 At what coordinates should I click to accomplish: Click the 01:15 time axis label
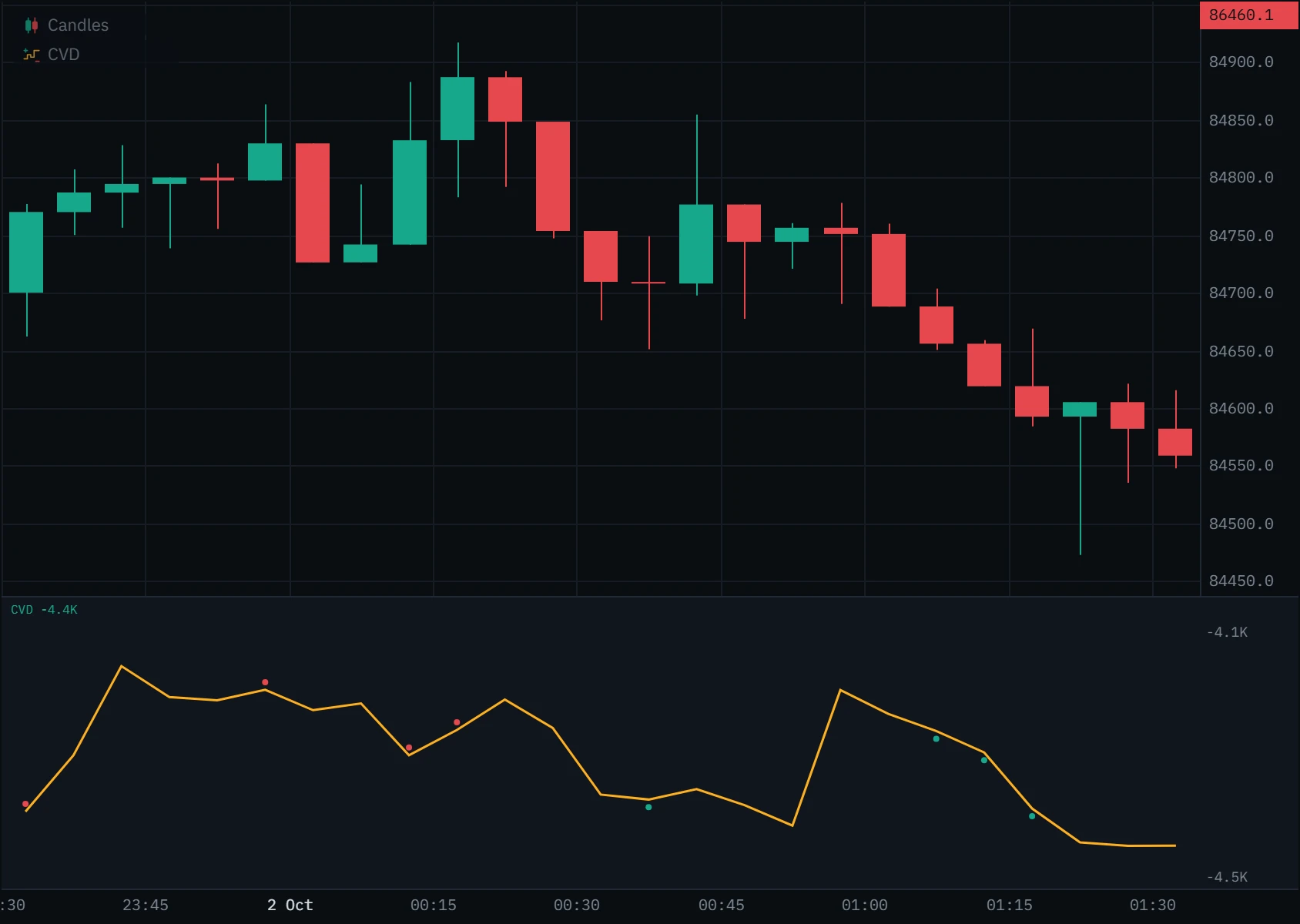click(1010, 905)
